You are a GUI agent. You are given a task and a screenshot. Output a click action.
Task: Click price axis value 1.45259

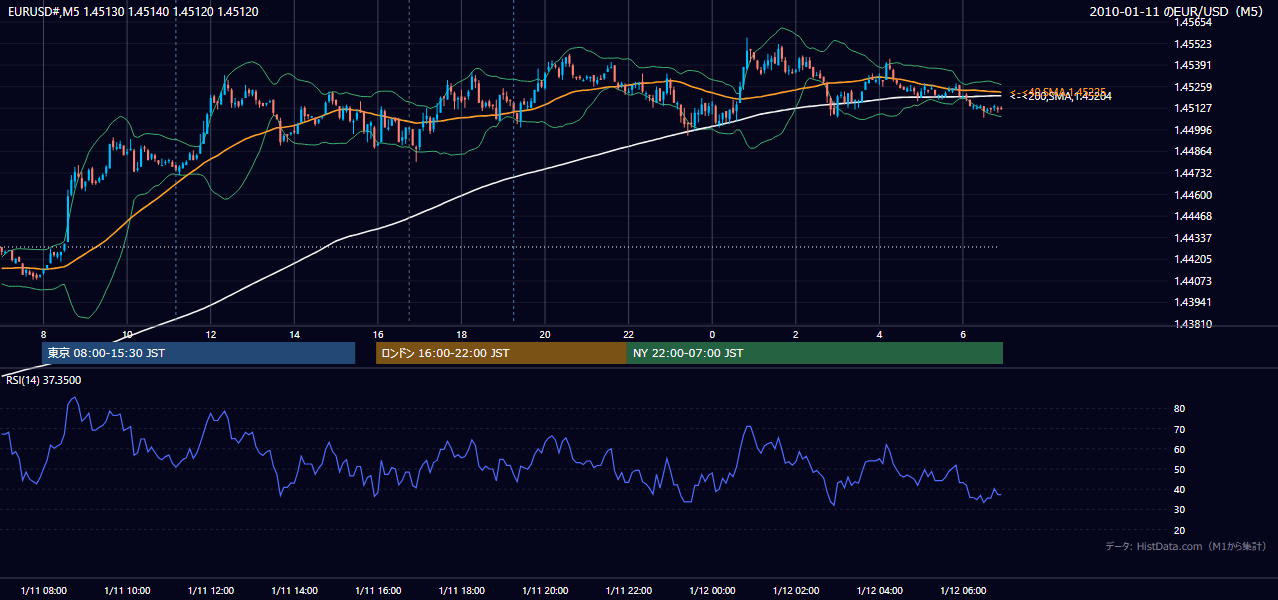click(1193, 87)
